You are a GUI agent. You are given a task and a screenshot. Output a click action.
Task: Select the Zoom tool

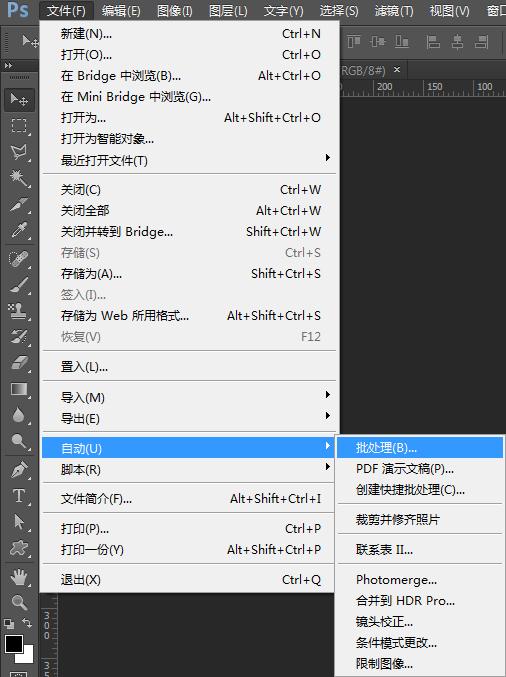coord(19,602)
